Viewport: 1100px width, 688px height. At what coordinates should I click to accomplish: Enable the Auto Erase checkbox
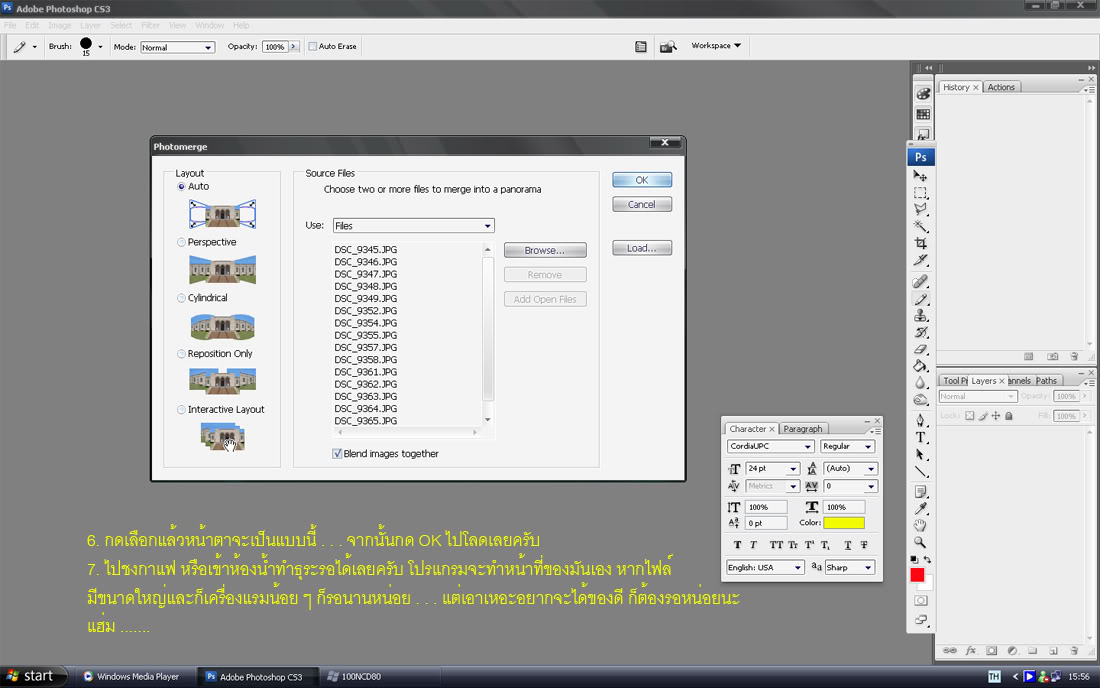click(x=313, y=46)
